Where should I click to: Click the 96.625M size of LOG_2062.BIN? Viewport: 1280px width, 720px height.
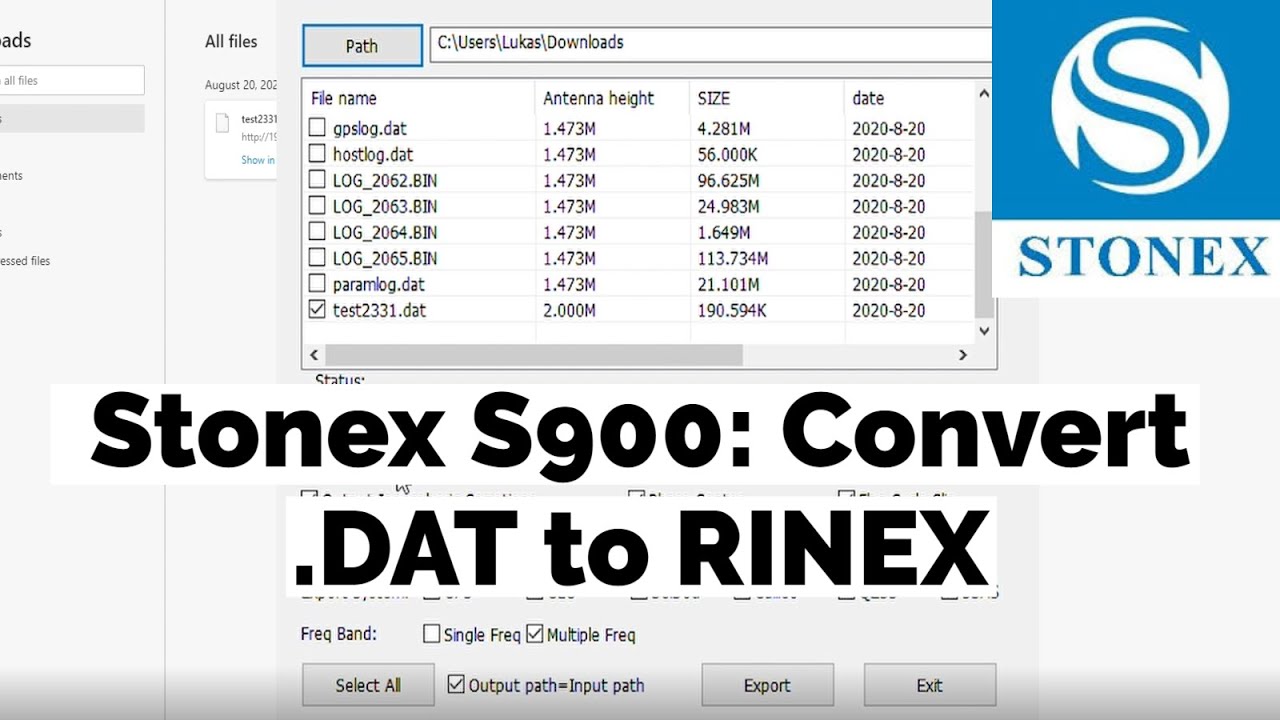click(728, 180)
